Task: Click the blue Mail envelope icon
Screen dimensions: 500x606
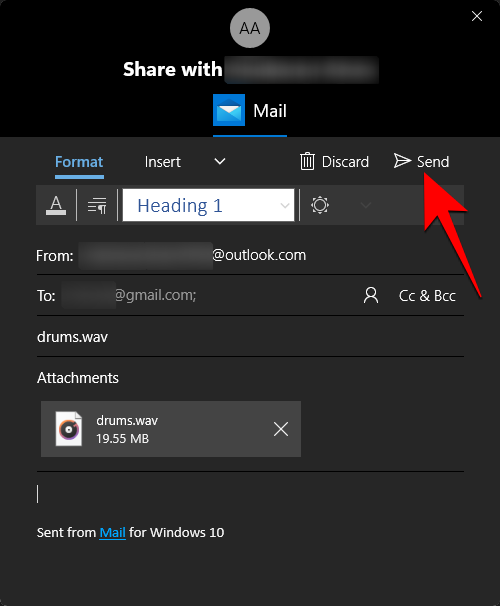Action: 229,110
